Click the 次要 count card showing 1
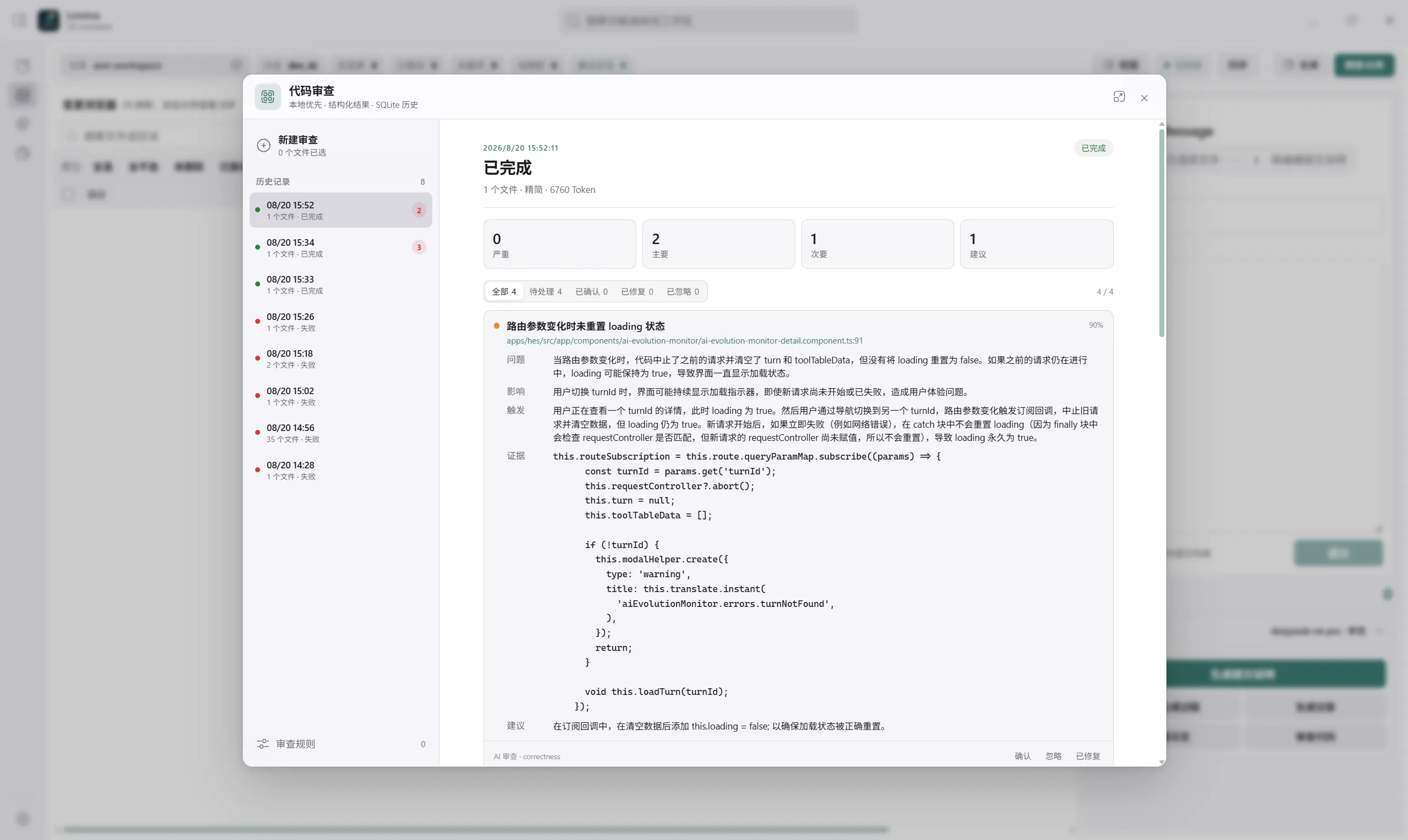 coord(877,244)
